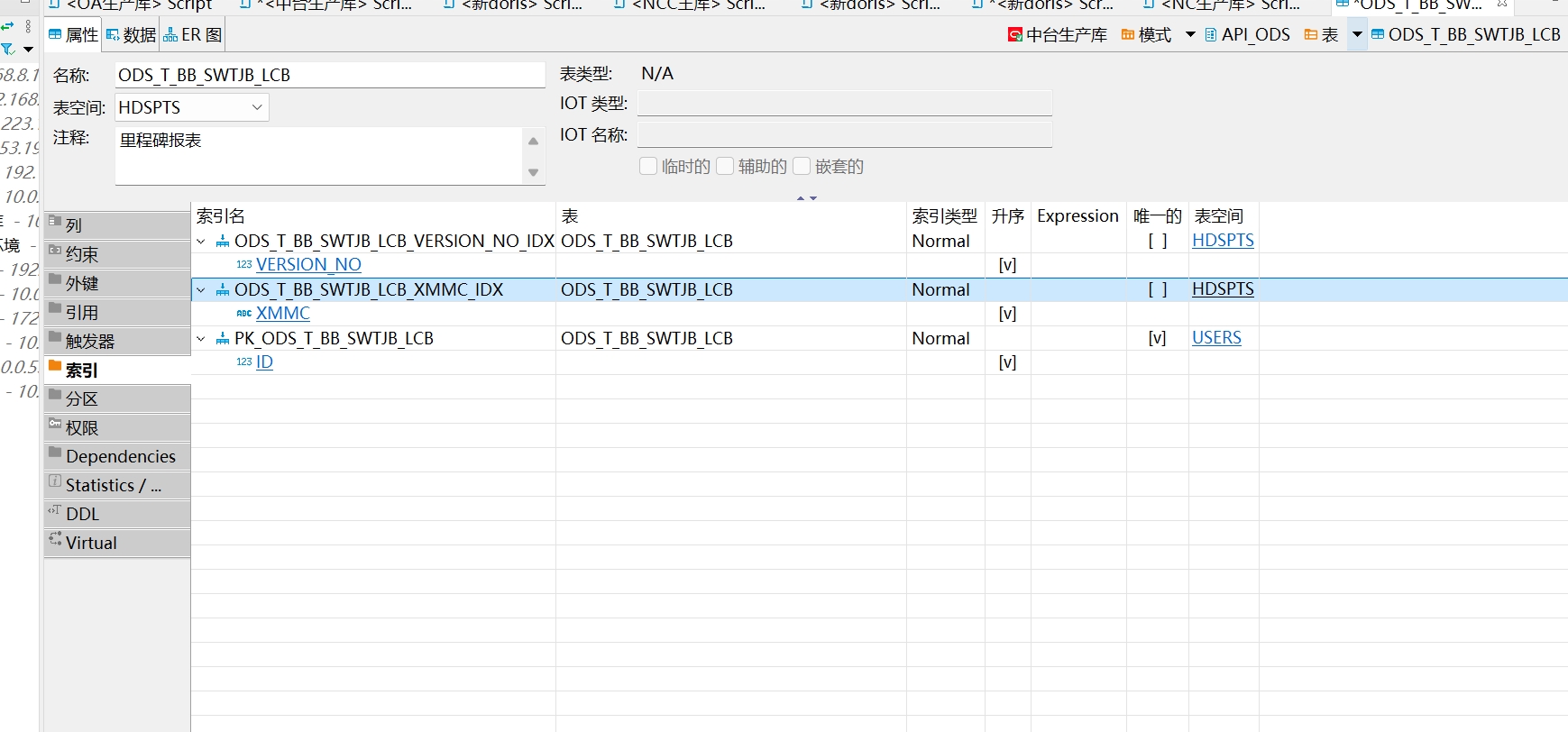Toggle 唯一的 box for VERSION_NO_IDX index row

[x=1157, y=242]
